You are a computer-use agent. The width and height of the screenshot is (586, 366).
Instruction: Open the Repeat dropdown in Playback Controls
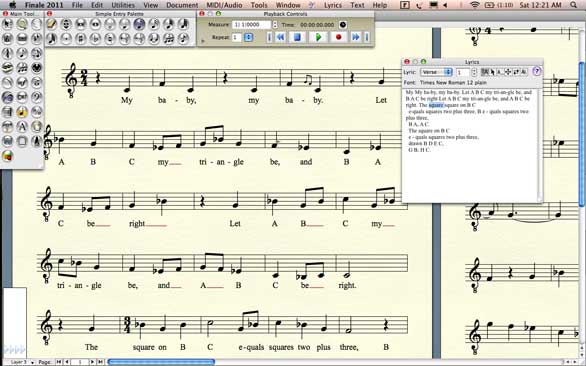click(249, 37)
